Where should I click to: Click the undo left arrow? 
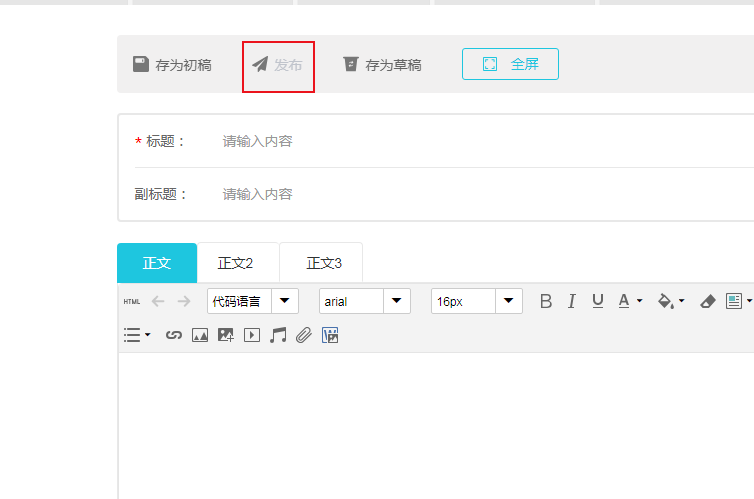click(x=158, y=301)
